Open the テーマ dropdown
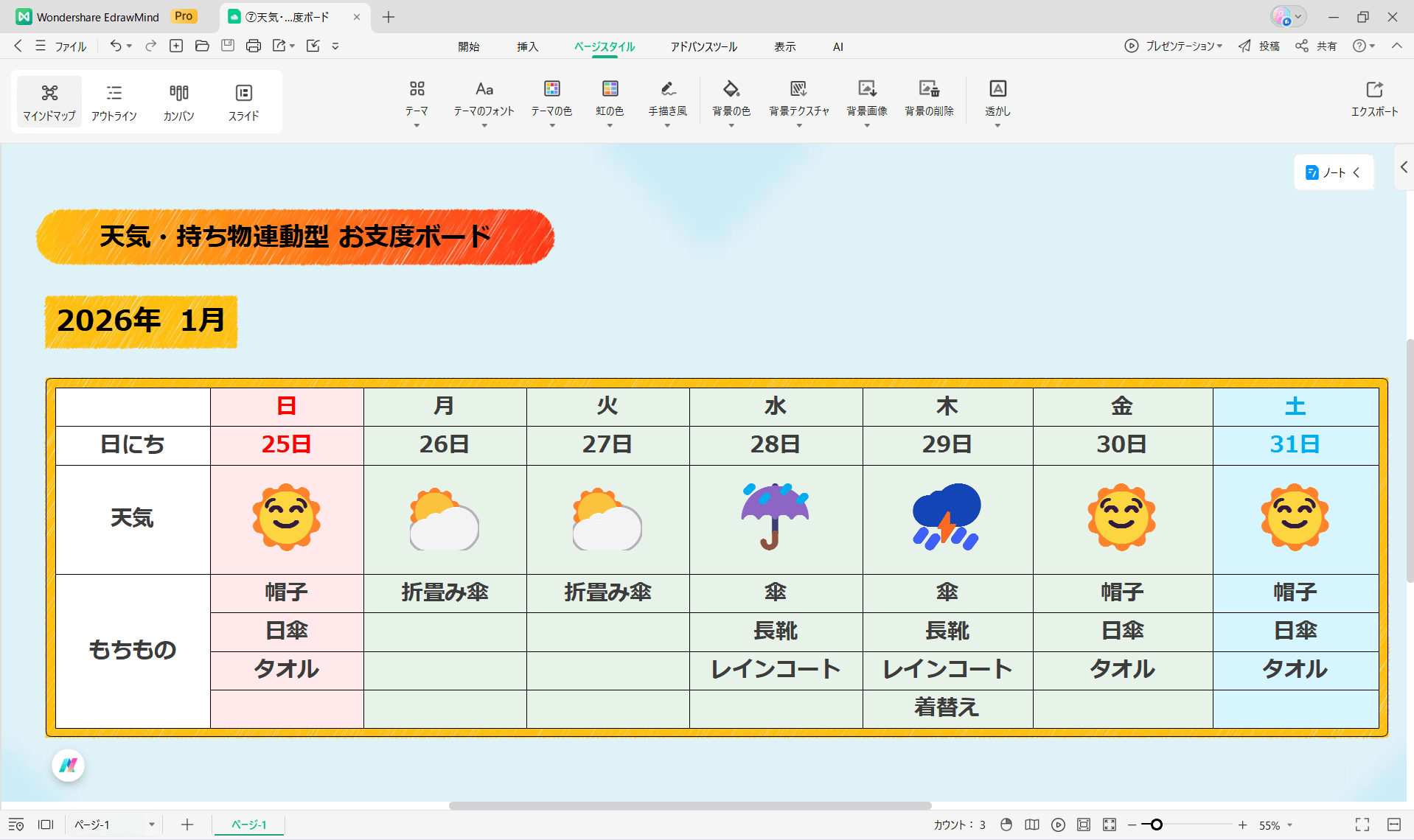The image size is (1414, 840). coord(417,102)
